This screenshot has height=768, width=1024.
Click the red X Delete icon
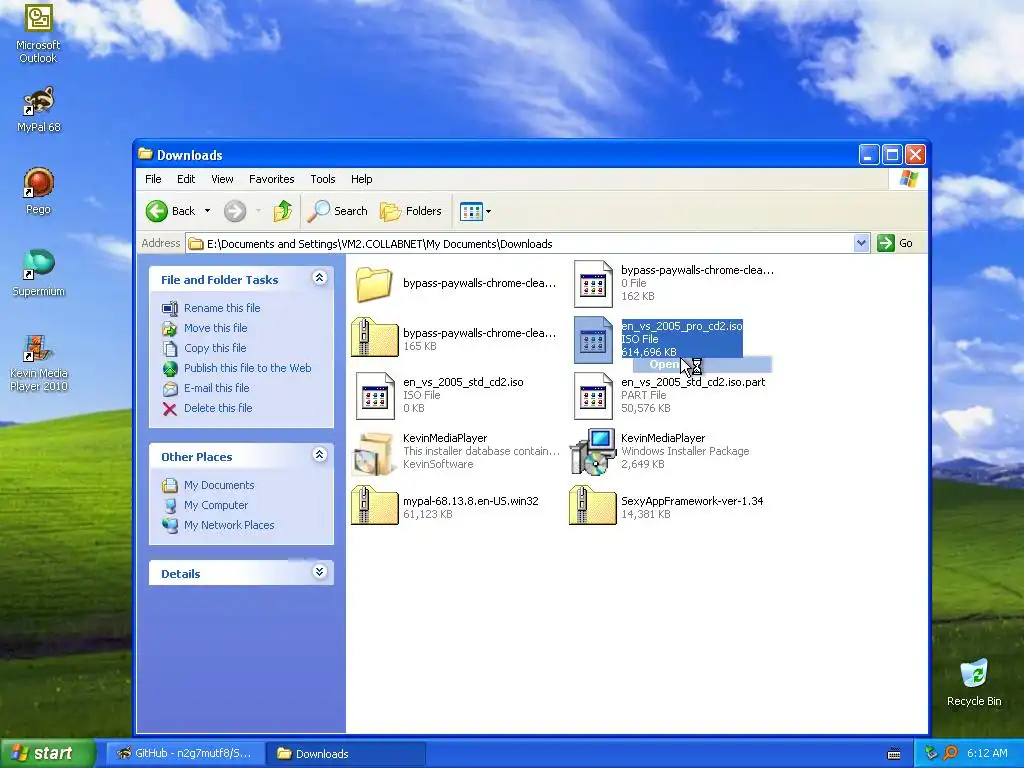pyautogui.click(x=170, y=409)
